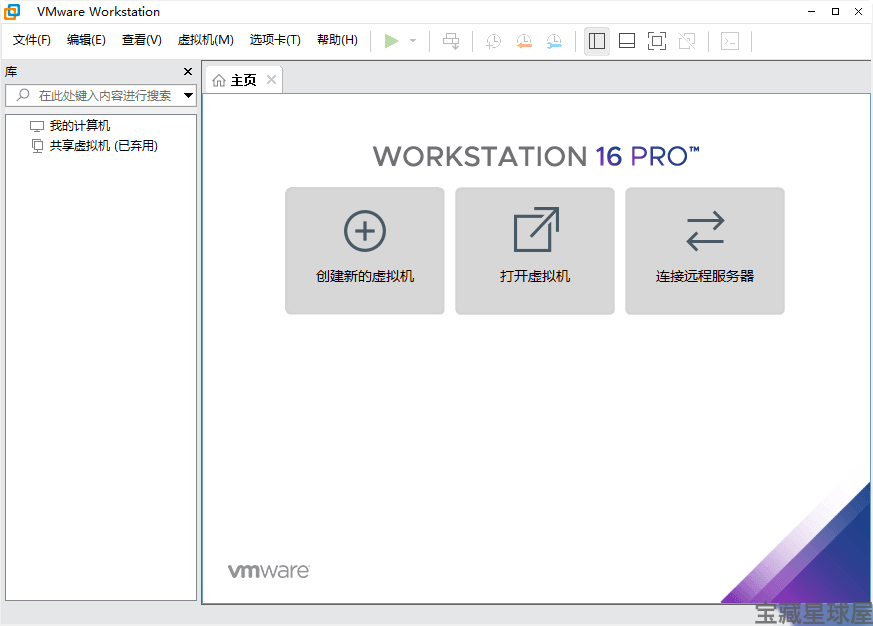This screenshot has height=626, width=873.
Task: Click the console view toolbar icon
Action: pos(730,41)
